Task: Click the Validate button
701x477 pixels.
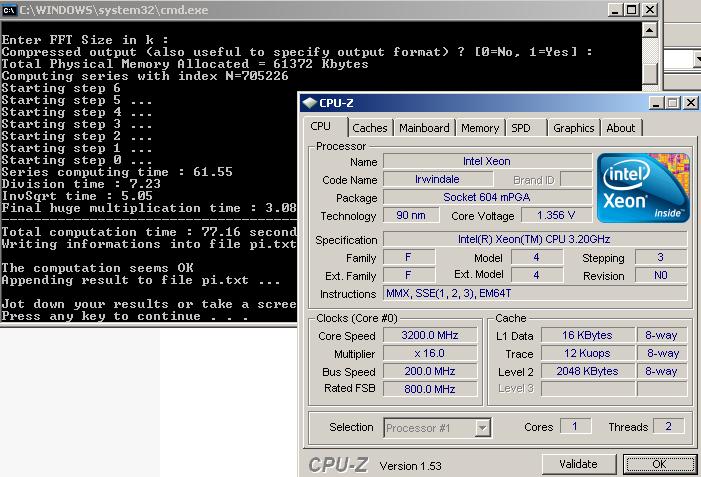Action: 579,464
